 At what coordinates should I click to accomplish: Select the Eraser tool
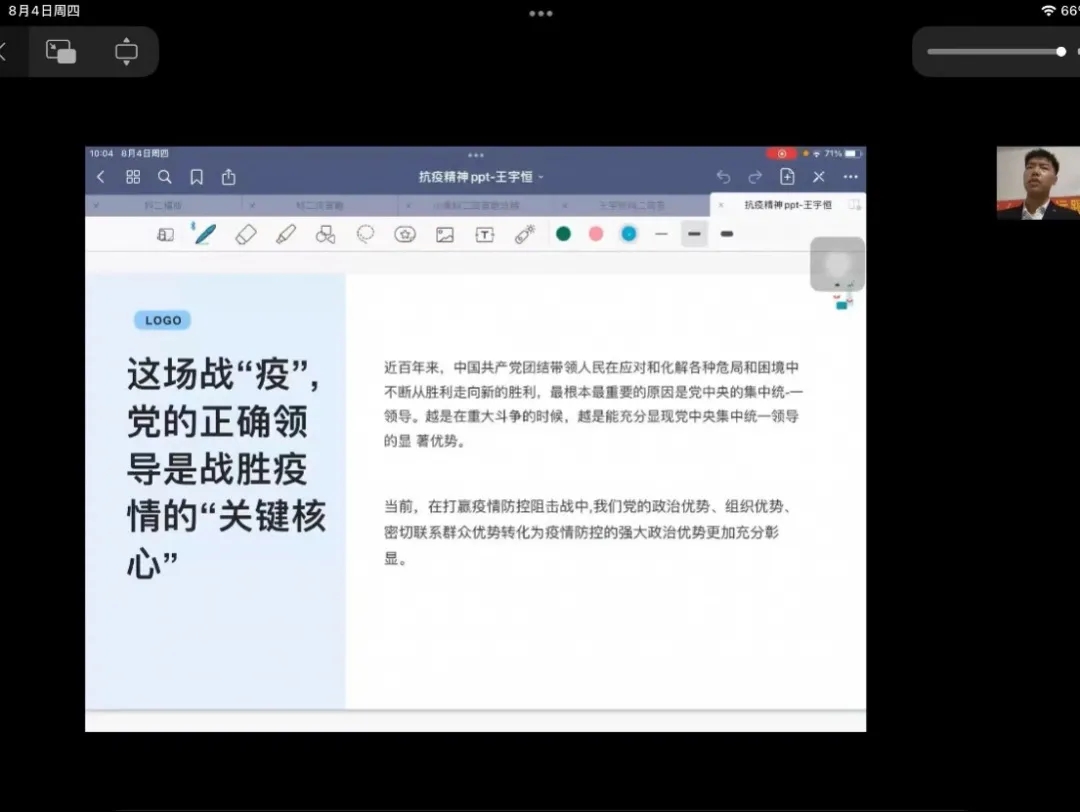click(x=246, y=234)
